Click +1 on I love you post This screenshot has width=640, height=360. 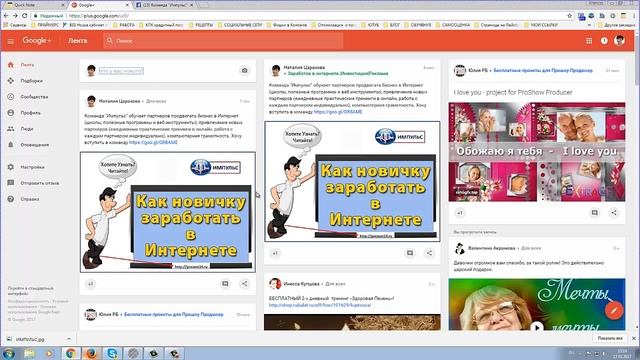[460, 213]
